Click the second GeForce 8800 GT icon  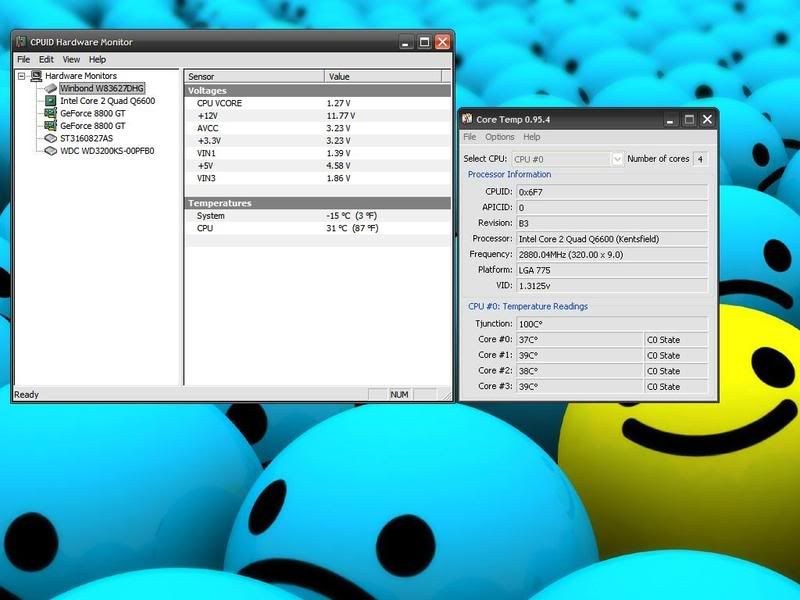[51, 126]
